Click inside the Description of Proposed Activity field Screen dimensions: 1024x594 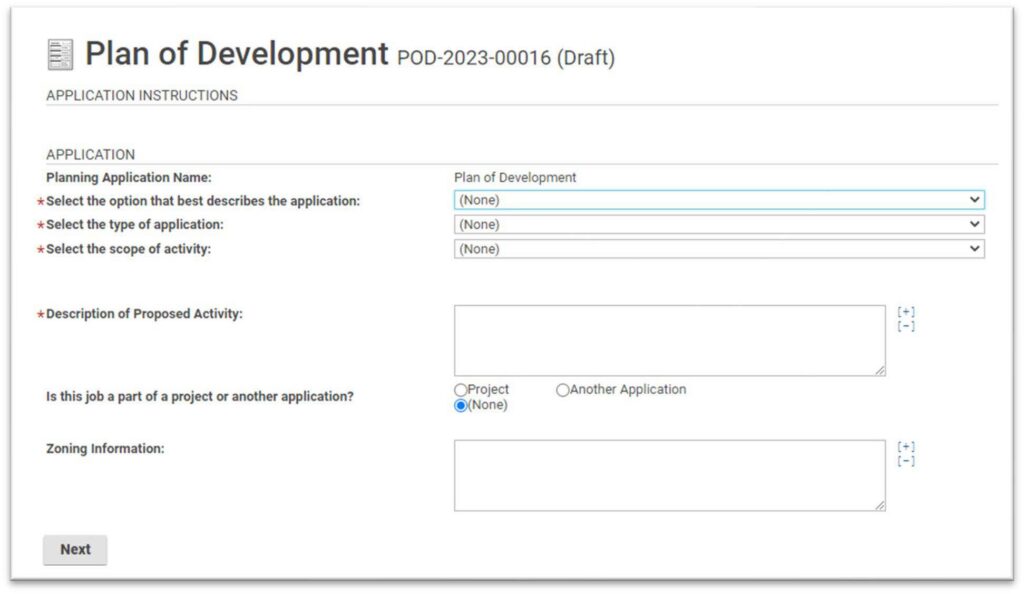tap(670, 338)
